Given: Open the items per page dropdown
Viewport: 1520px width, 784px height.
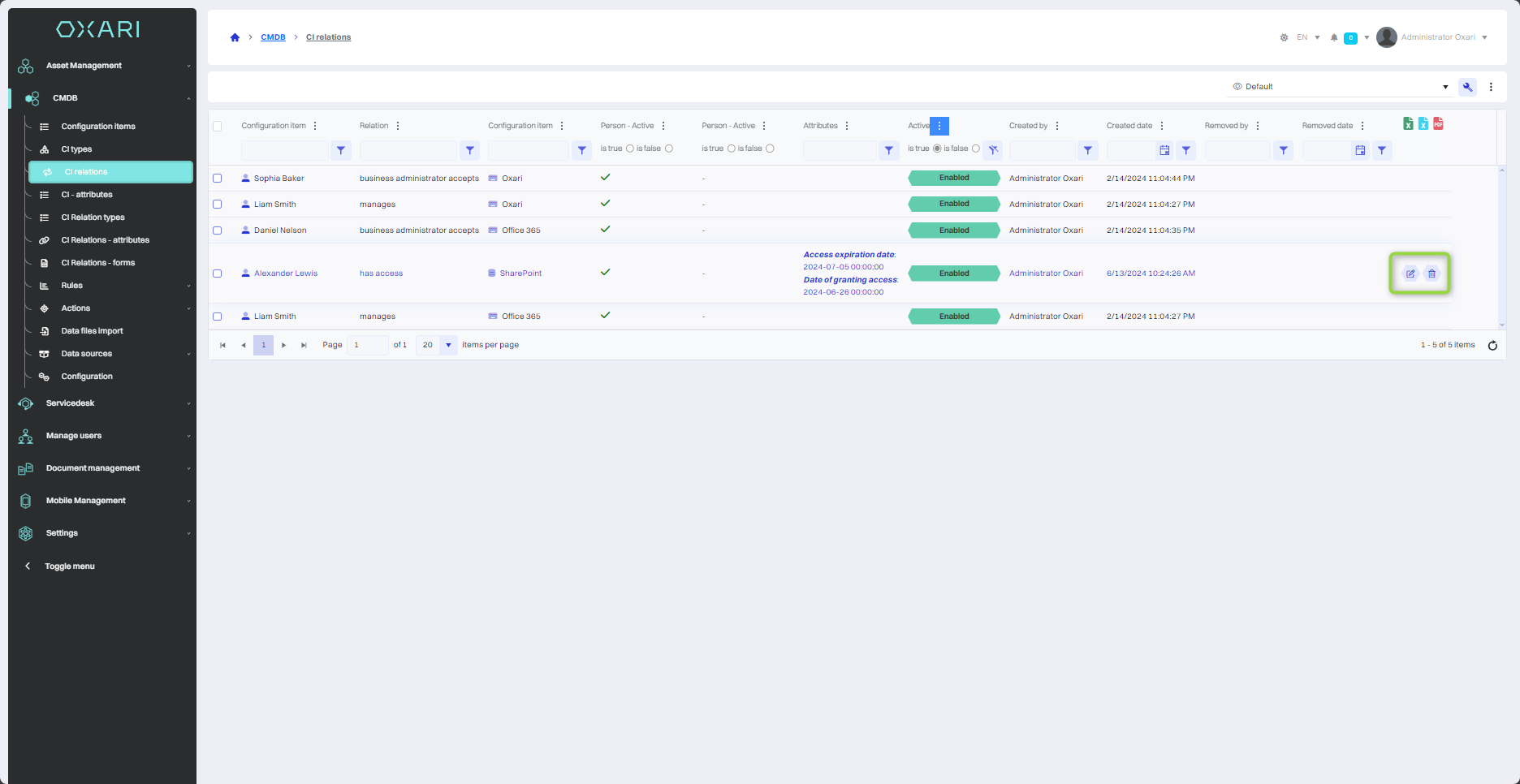Looking at the screenshot, I should pos(448,345).
